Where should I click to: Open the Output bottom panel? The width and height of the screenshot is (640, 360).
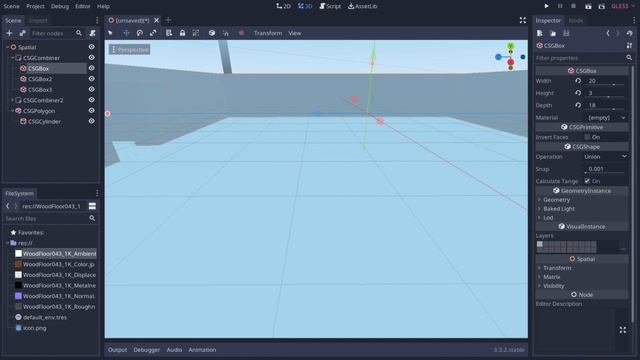(117, 350)
